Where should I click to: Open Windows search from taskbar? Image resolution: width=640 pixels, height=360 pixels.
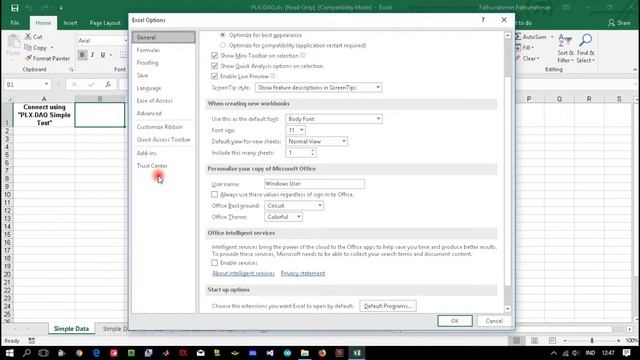point(27,353)
